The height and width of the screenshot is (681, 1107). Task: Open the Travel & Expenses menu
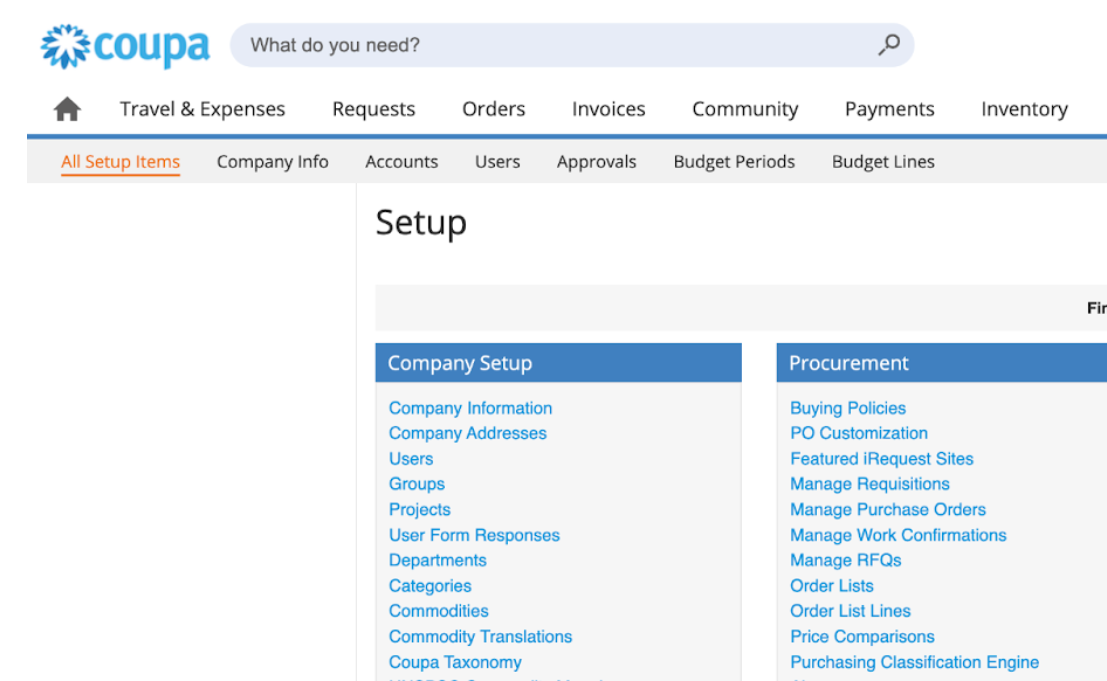202,109
